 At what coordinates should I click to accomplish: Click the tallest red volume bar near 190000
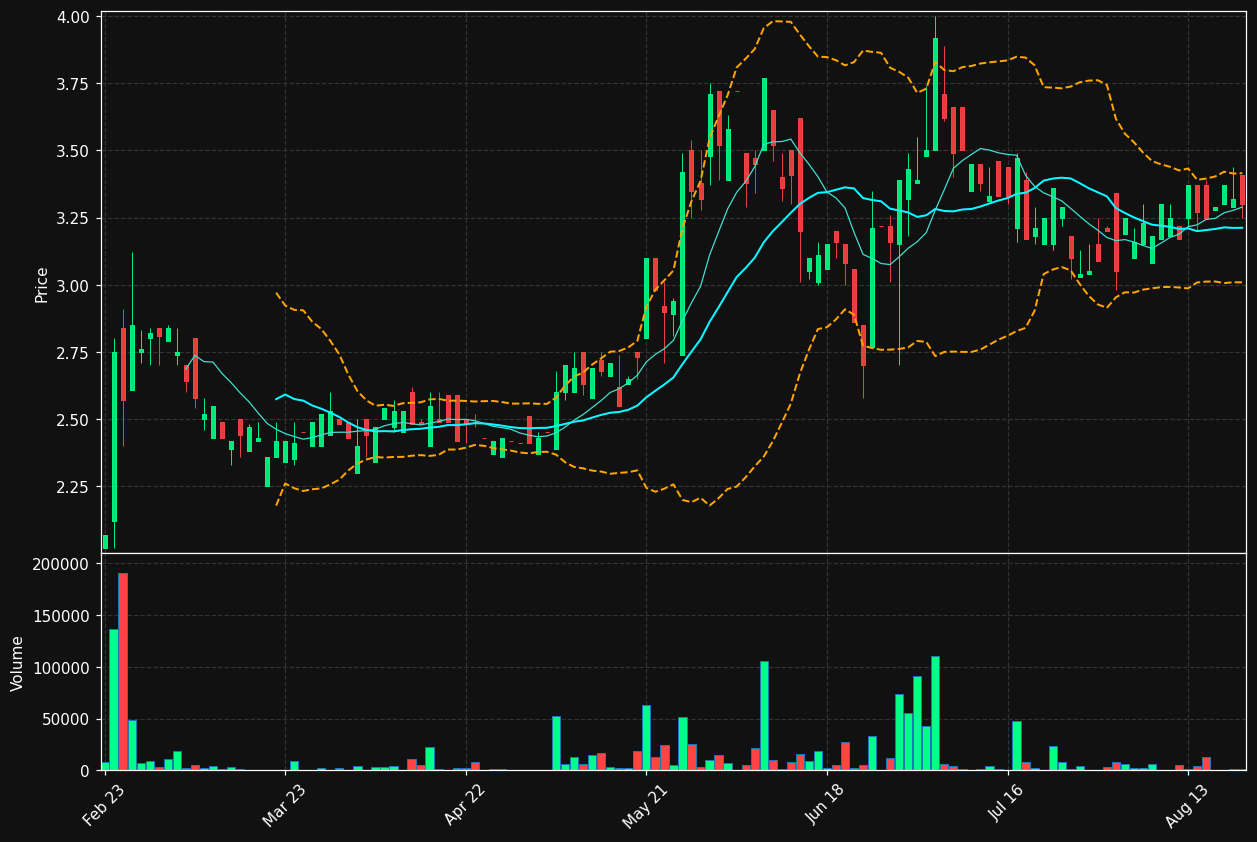(x=123, y=672)
